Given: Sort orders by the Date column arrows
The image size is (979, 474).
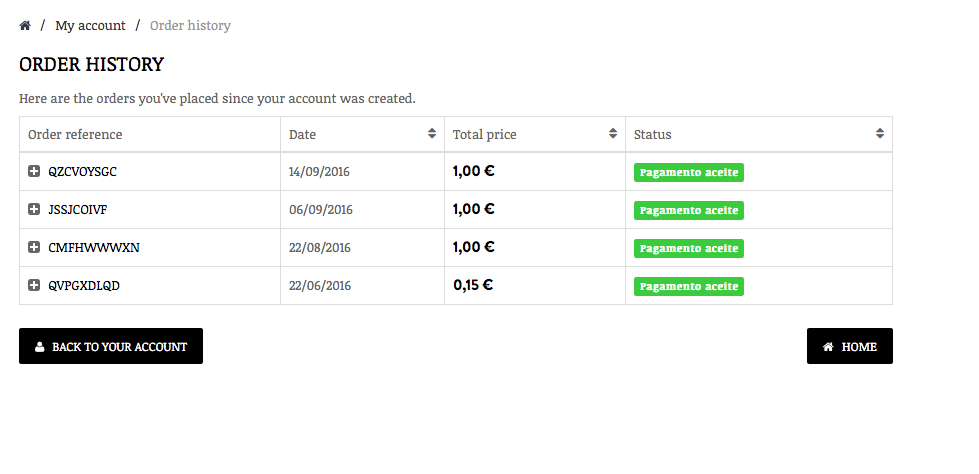Looking at the screenshot, I should tap(432, 134).
